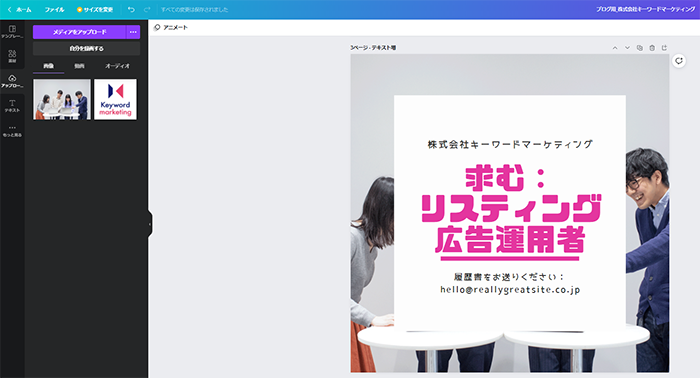The height and width of the screenshot is (378, 700).
Task: Open the Elements (素材) side panel icon
Action: (12, 56)
